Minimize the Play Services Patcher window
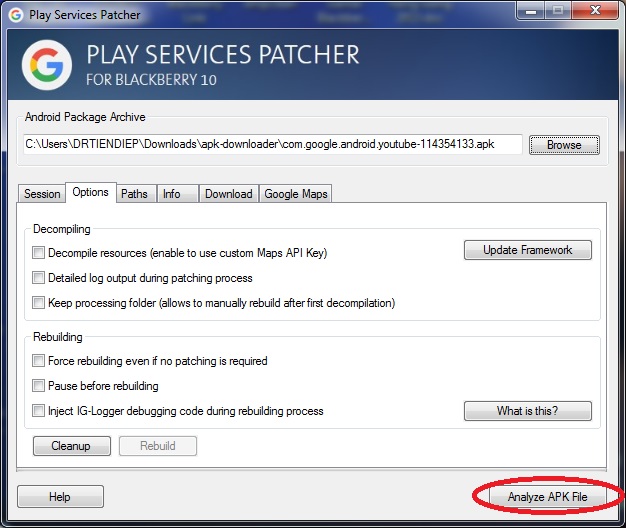 point(531,11)
